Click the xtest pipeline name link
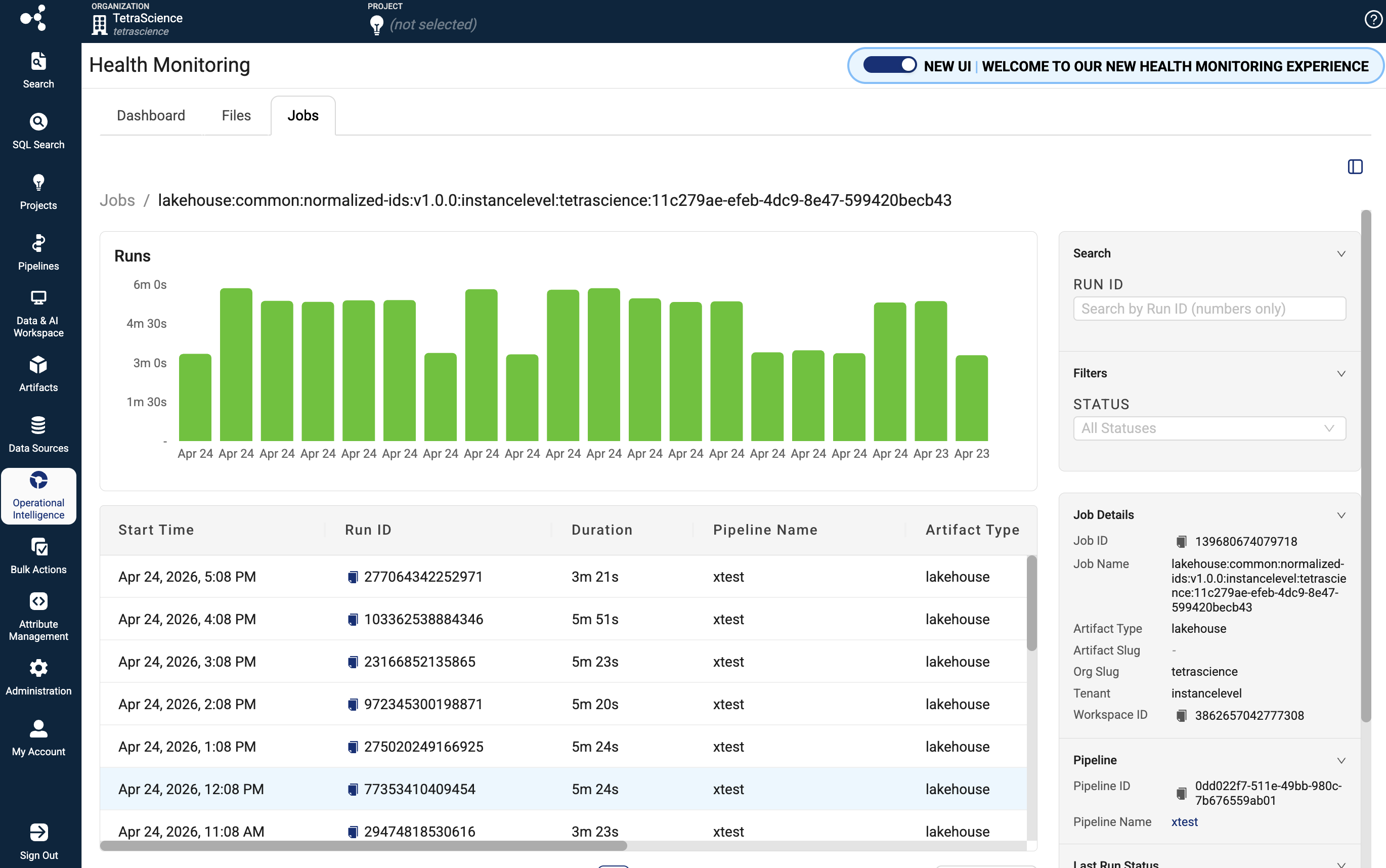Screen dimensions: 1386x868 coord(1184,821)
